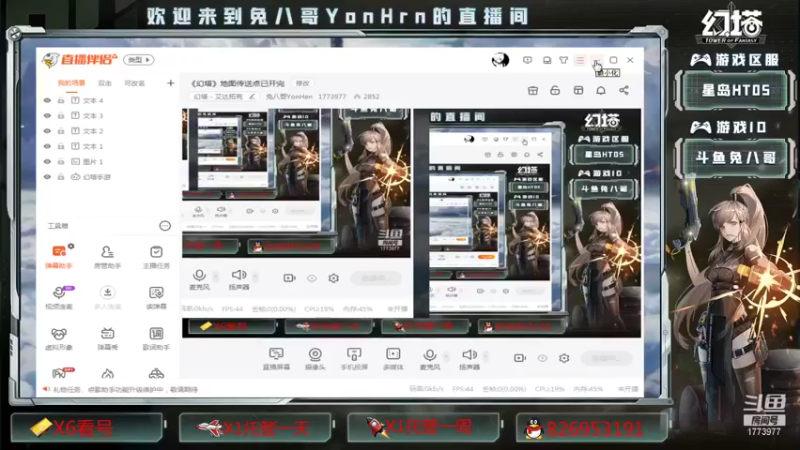Click the room number 1773977 in header
The image size is (800, 450).
[332, 96]
